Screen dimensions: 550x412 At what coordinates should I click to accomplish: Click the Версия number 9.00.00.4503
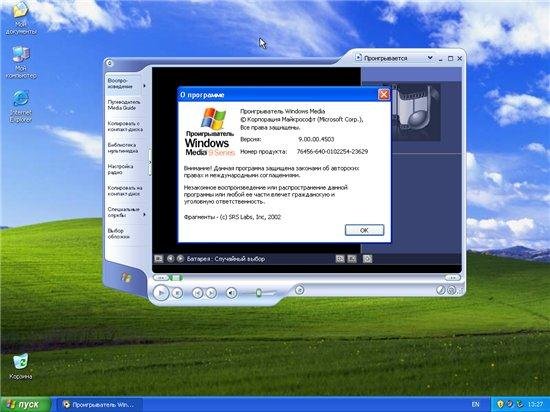pos(316,139)
